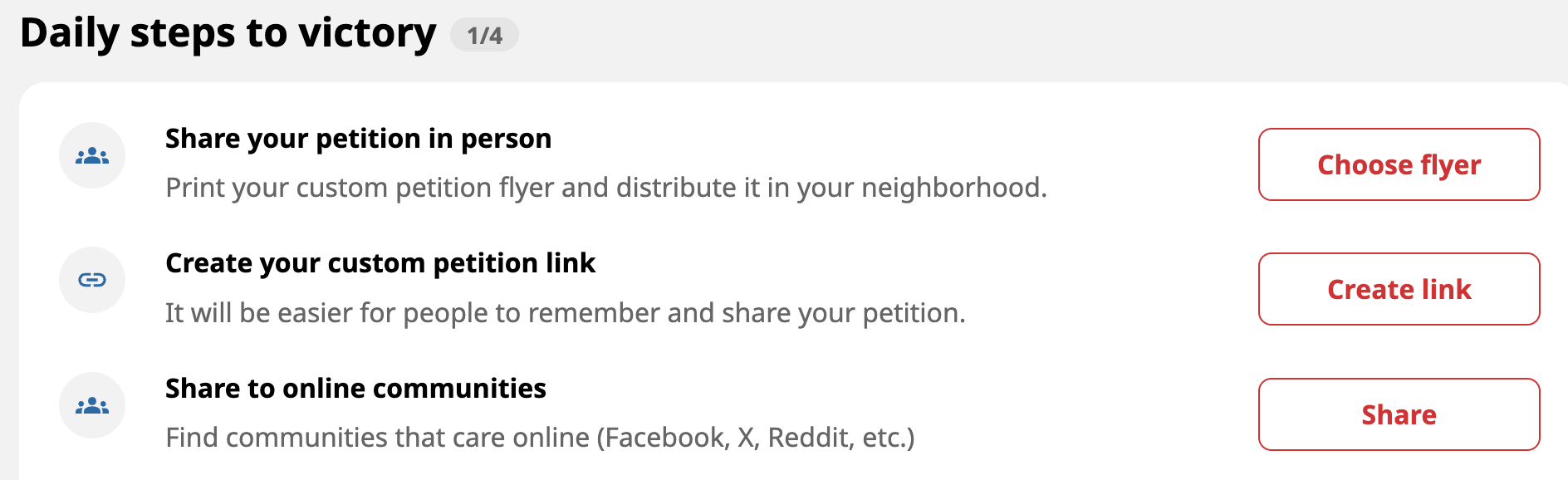This screenshot has height=480, width=1568.
Task: Select the Create link button
Action: (1399, 289)
